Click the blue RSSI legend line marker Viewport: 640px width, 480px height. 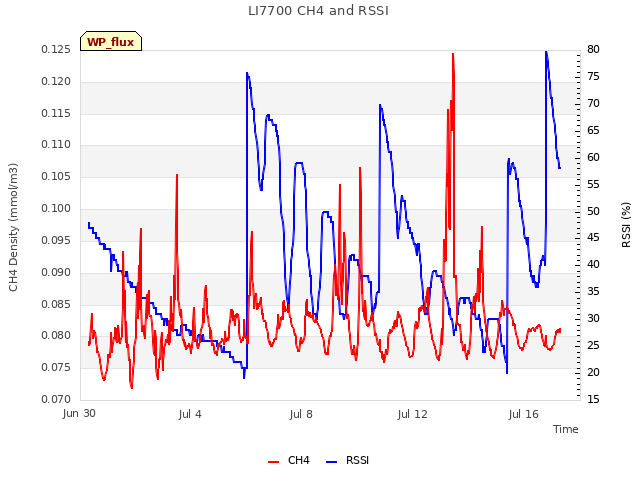(x=331, y=462)
